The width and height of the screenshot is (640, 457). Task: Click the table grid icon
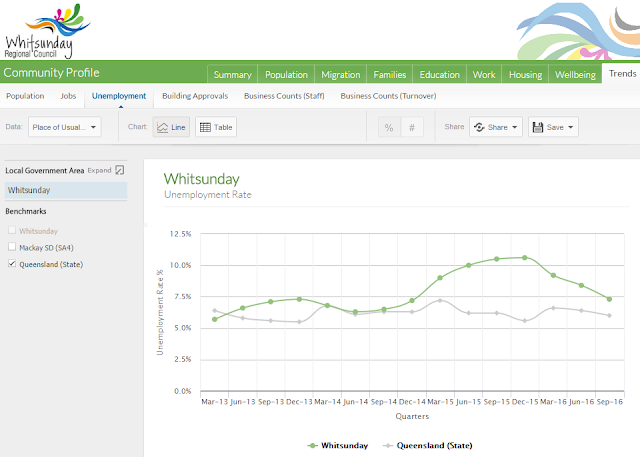[x=205, y=127]
